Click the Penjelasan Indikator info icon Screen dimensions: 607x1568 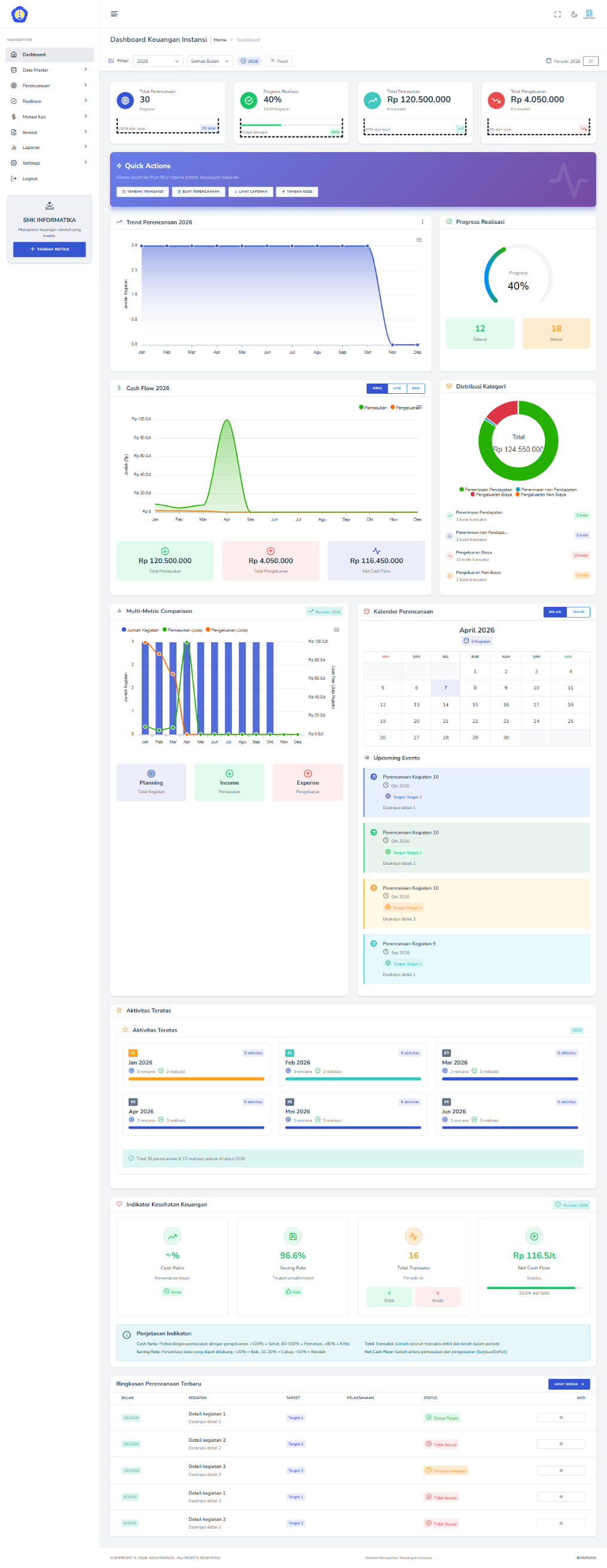click(x=127, y=1335)
